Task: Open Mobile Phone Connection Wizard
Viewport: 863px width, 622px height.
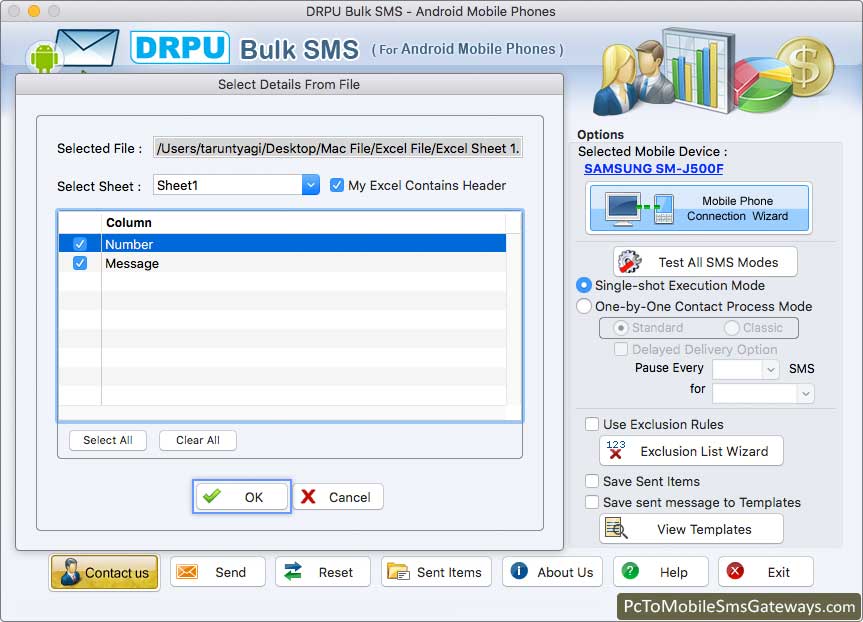Action: [699, 208]
